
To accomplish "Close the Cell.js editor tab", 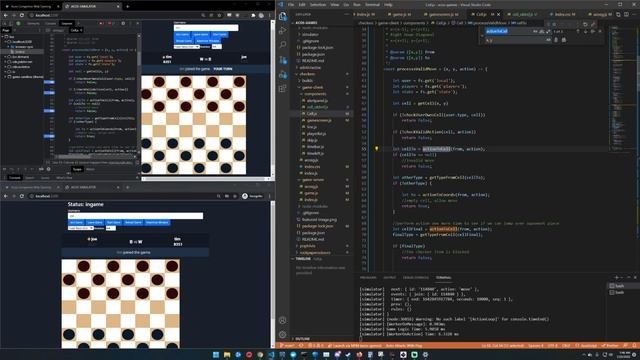I will 498,14.
